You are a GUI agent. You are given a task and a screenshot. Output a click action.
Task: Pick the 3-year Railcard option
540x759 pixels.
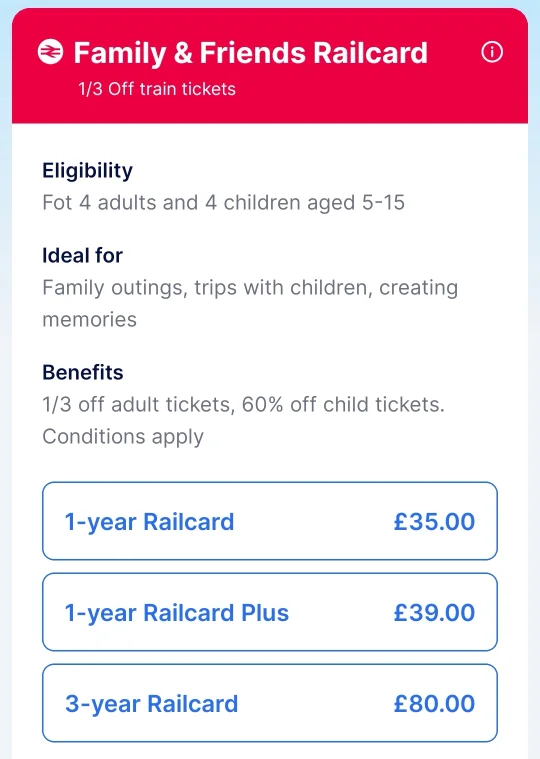[270, 703]
